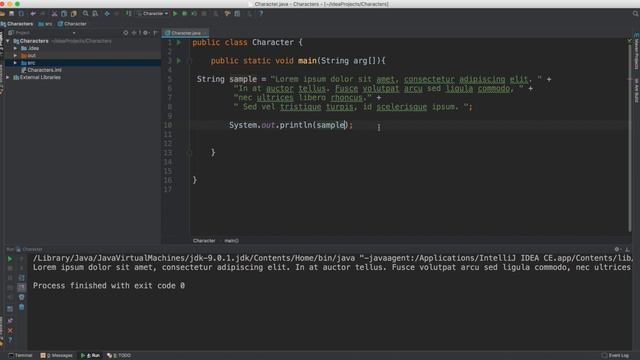Open Project panel settings gear
The width and height of the screenshot is (640, 360).
click(x=146, y=33)
